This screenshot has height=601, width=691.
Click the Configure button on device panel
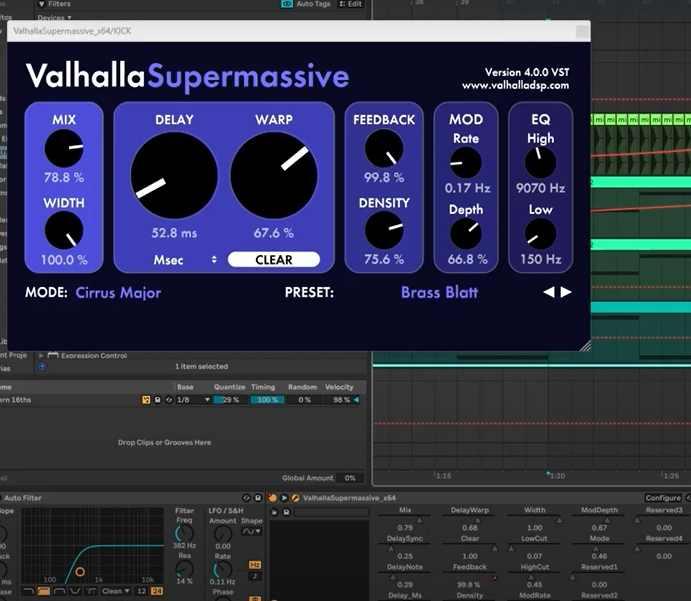(x=663, y=498)
